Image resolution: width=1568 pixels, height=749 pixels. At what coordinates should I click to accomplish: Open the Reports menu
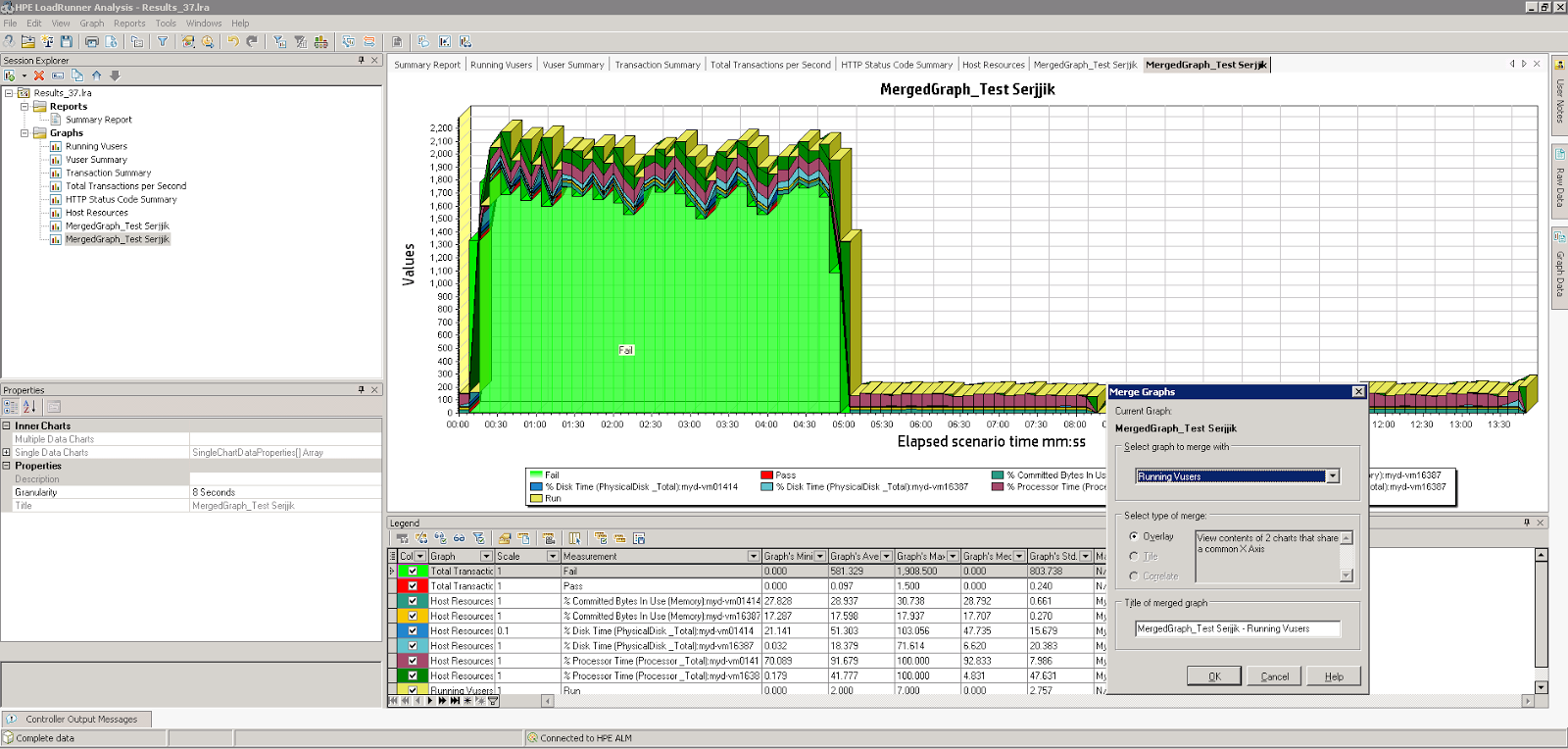(x=129, y=23)
